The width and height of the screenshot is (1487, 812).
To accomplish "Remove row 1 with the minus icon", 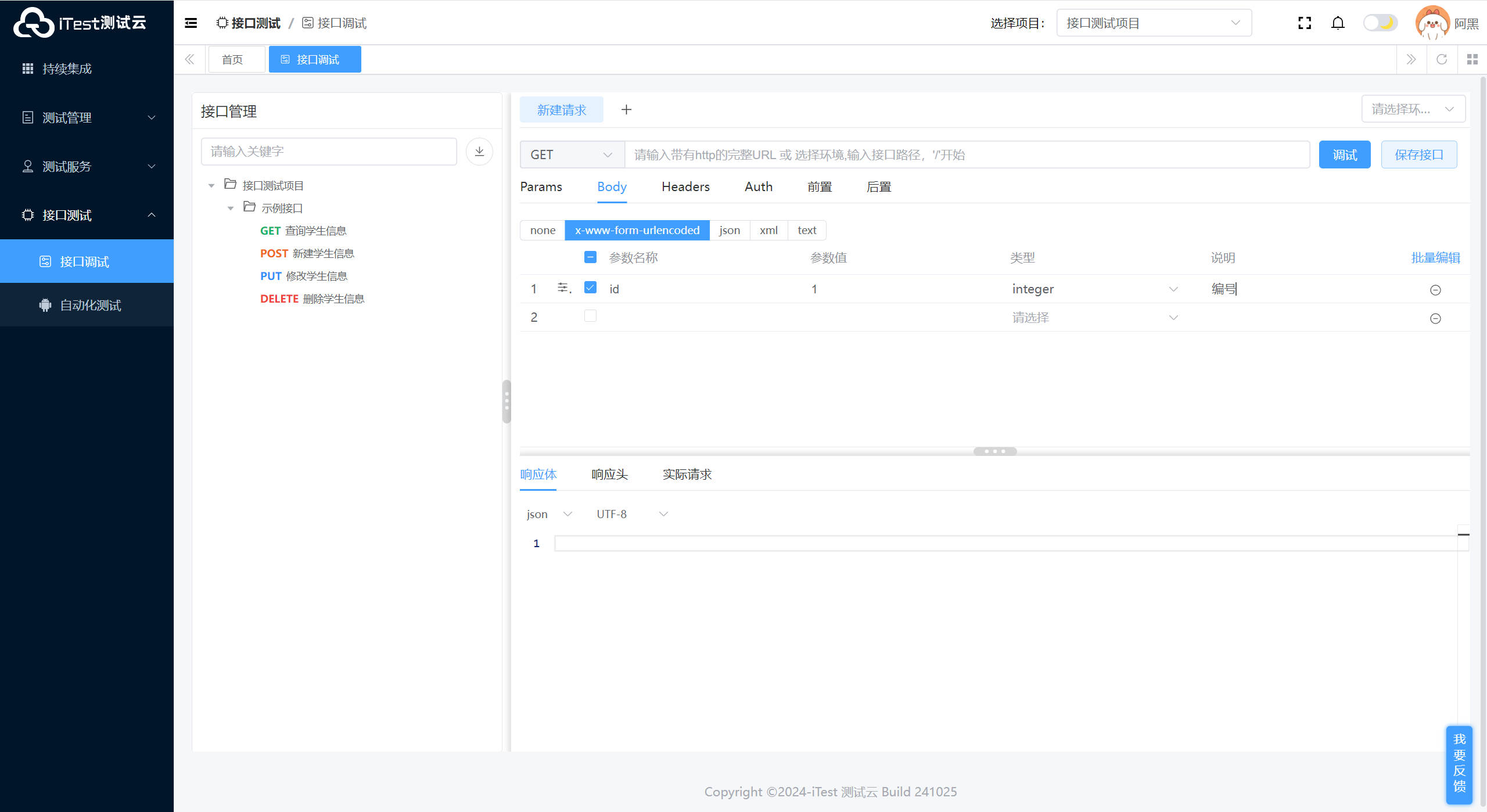I will (x=1435, y=290).
